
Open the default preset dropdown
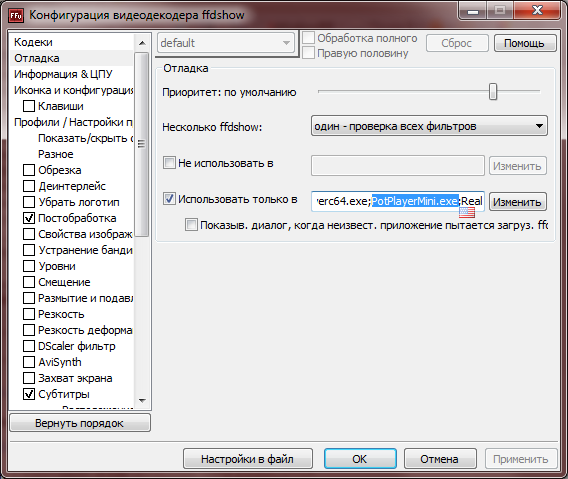(x=226, y=43)
